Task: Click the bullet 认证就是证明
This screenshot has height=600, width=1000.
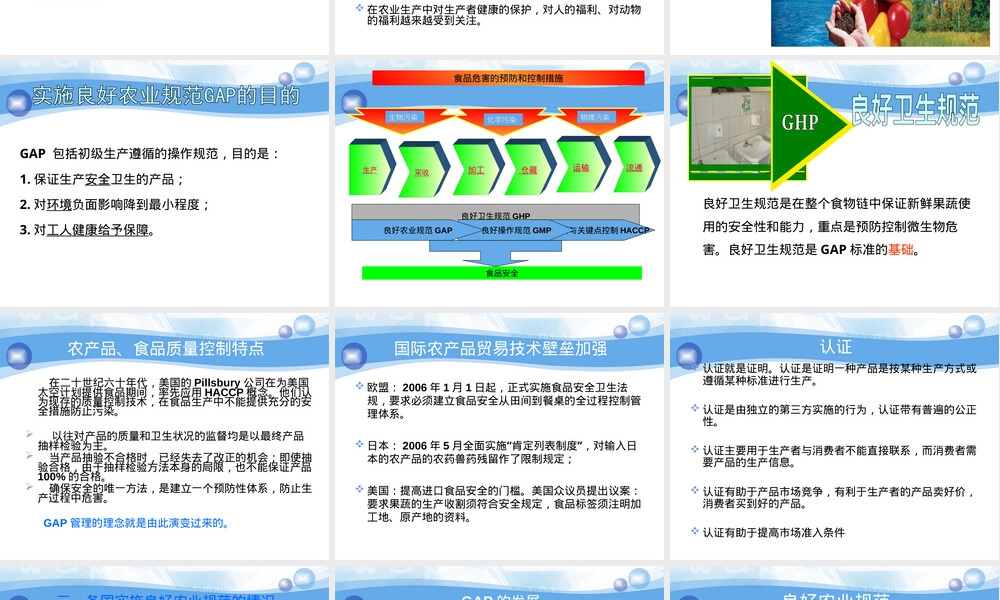Action: pyautogui.click(x=839, y=374)
